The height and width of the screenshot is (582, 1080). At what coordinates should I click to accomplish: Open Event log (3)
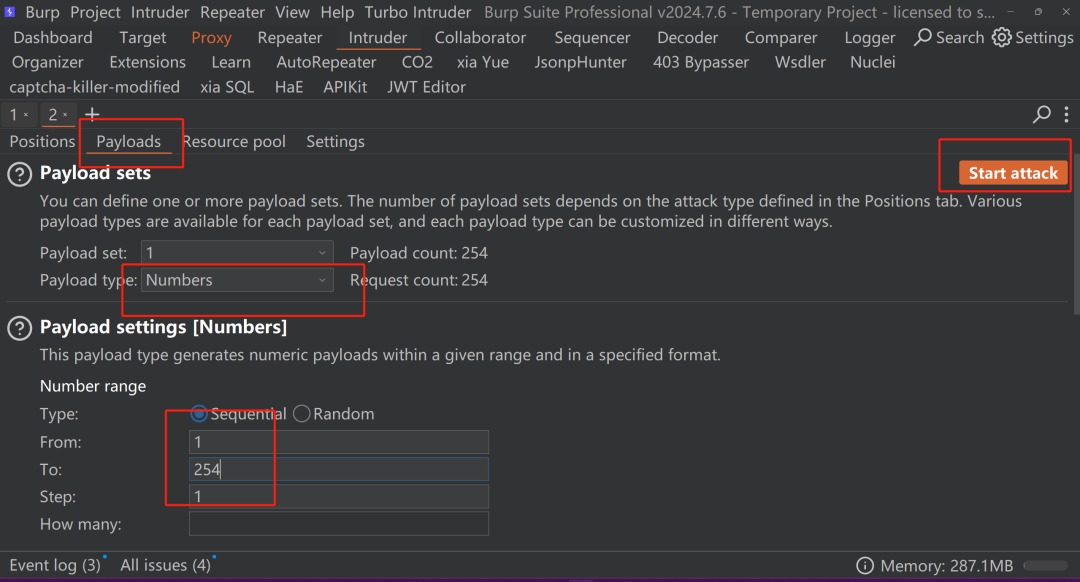[x=55, y=565]
